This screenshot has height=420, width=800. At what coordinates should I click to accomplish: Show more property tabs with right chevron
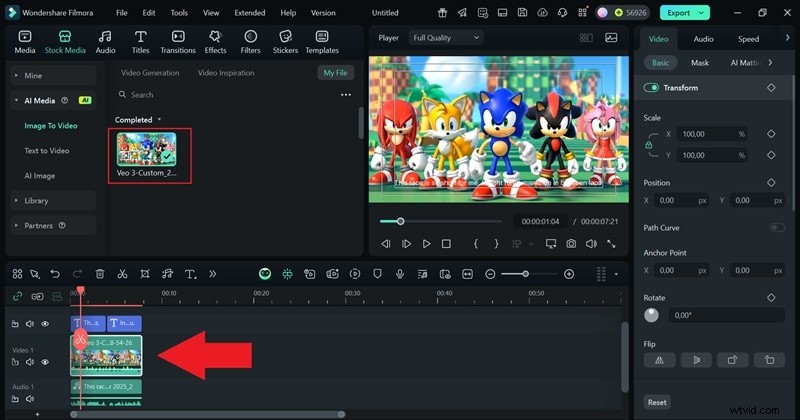pyautogui.click(x=787, y=38)
